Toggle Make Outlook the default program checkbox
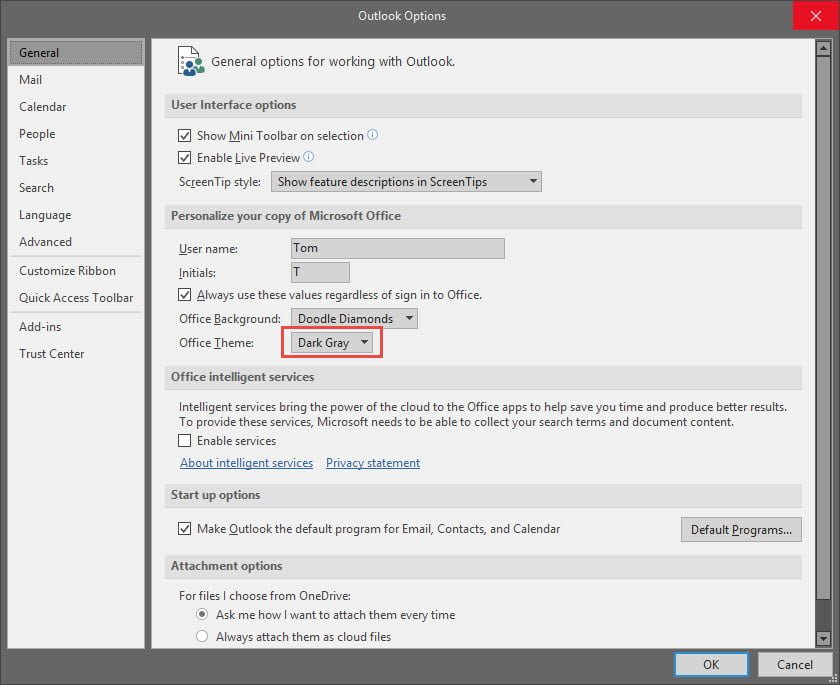 coord(184,529)
